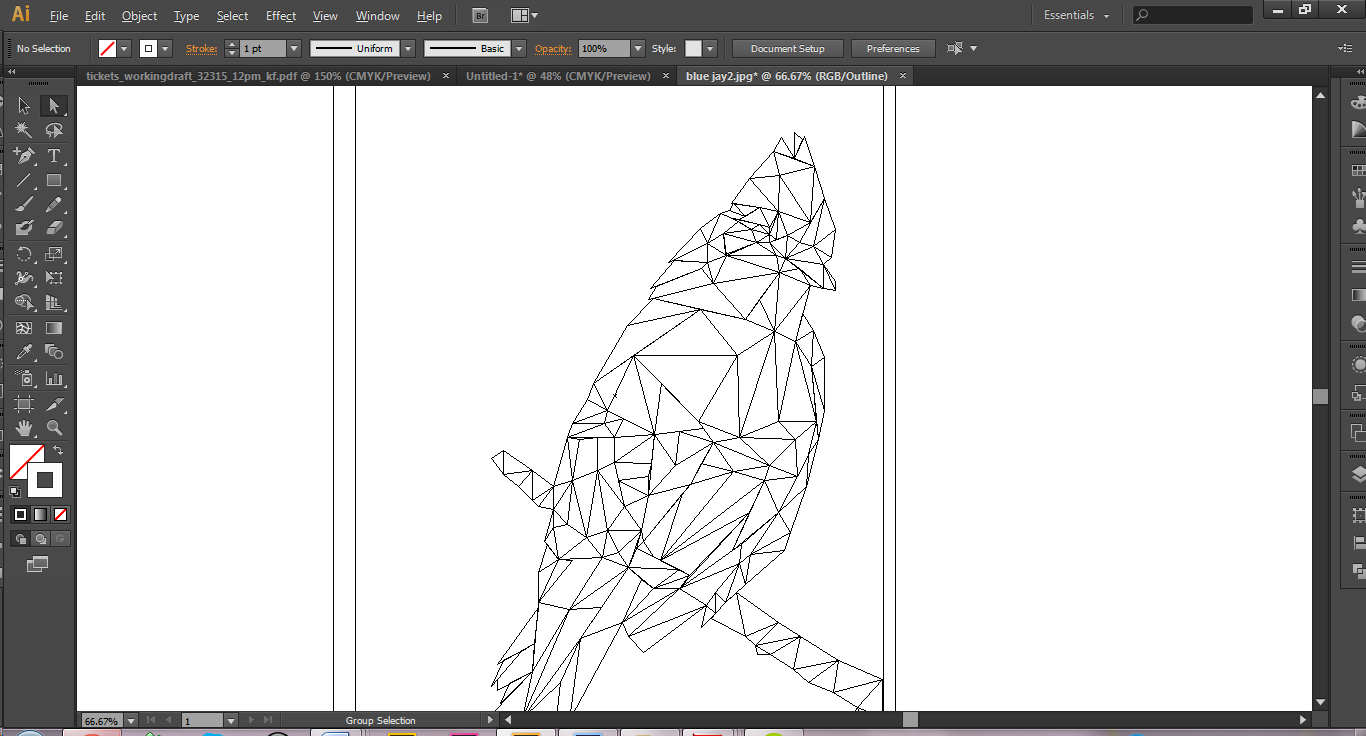
Task: Pick the Mesh tool
Action: [x=24, y=328]
